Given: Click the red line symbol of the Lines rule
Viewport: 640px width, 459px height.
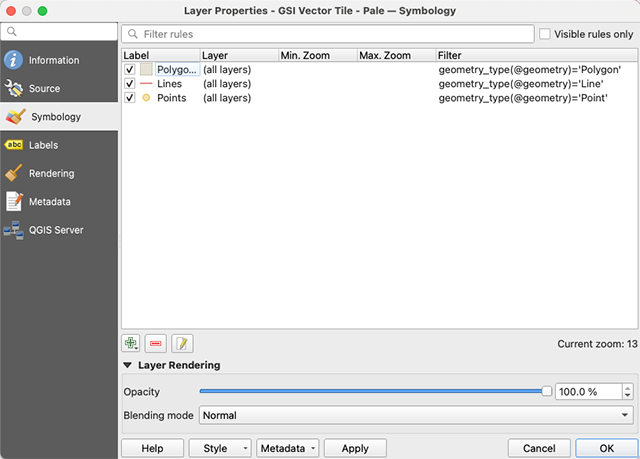Looking at the screenshot, I should (x=146, y=84).
